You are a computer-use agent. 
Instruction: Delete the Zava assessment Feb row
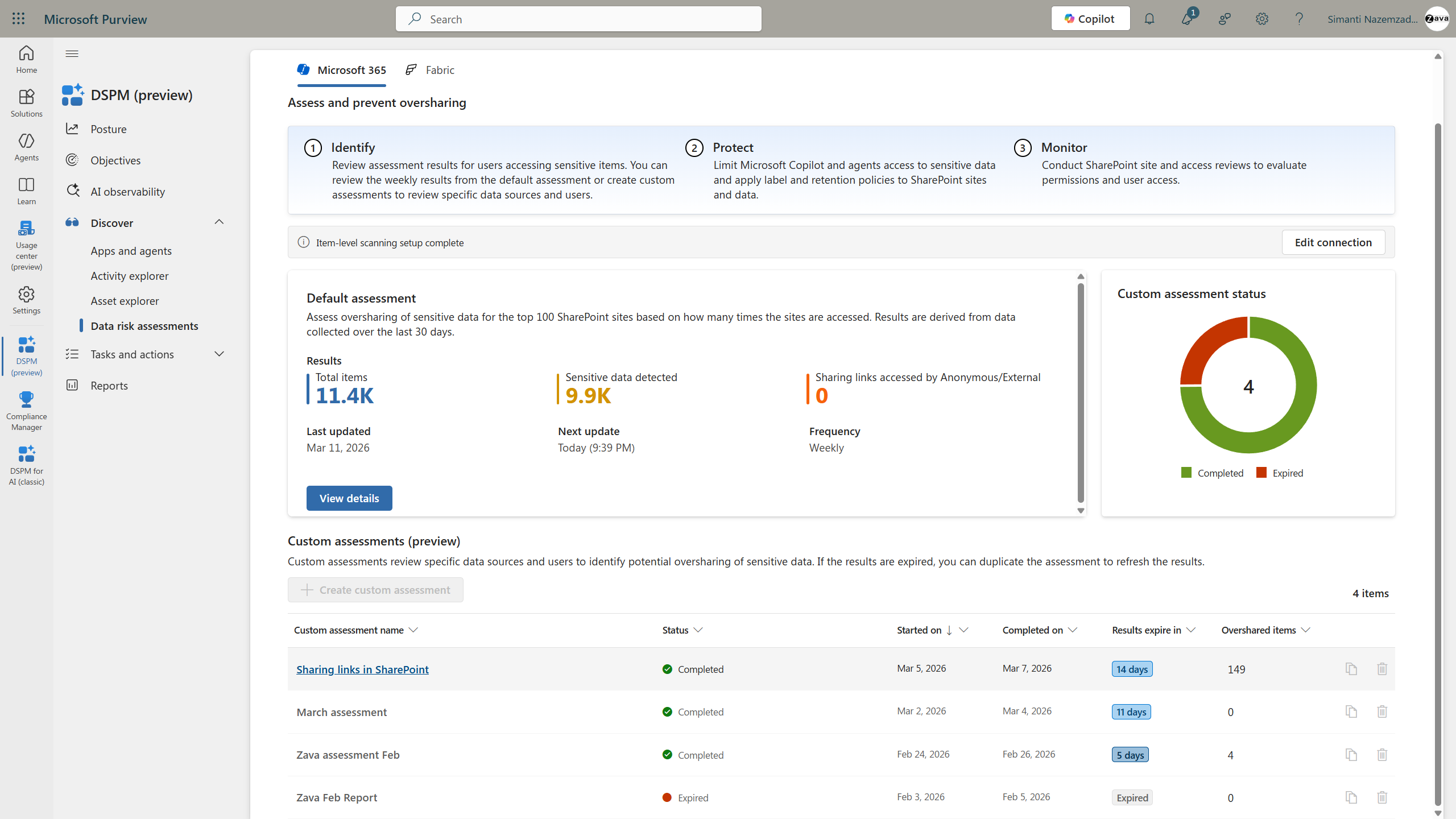pyautogui.click(x=1382, y=755)
